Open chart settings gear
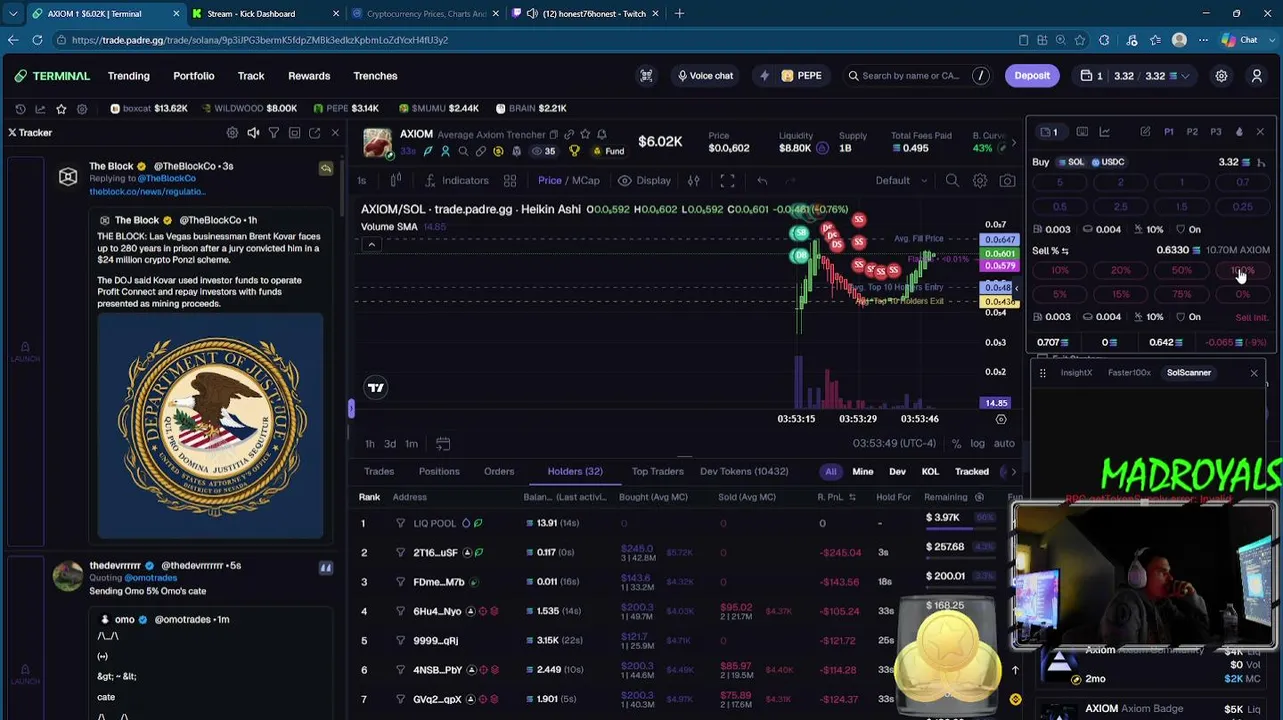 (x=980, y=181)
